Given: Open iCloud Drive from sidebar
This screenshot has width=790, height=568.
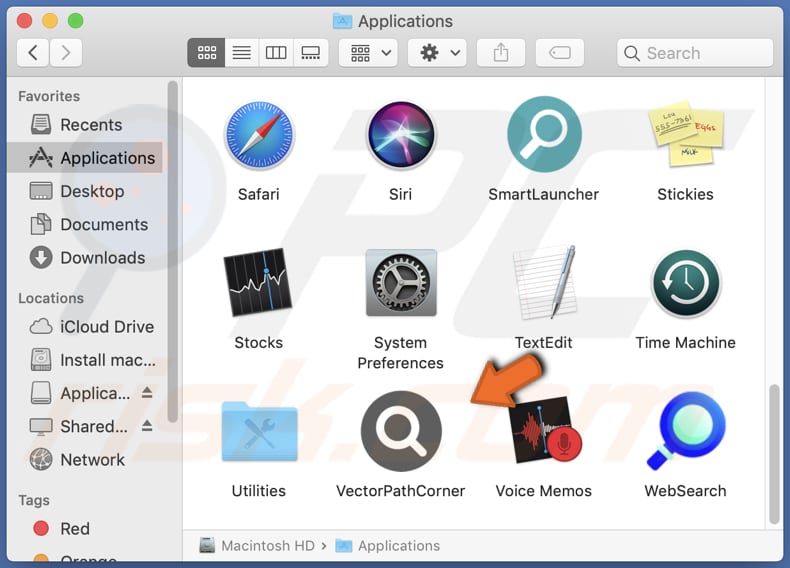Looking at the screenshot, I should coord(106,327).
